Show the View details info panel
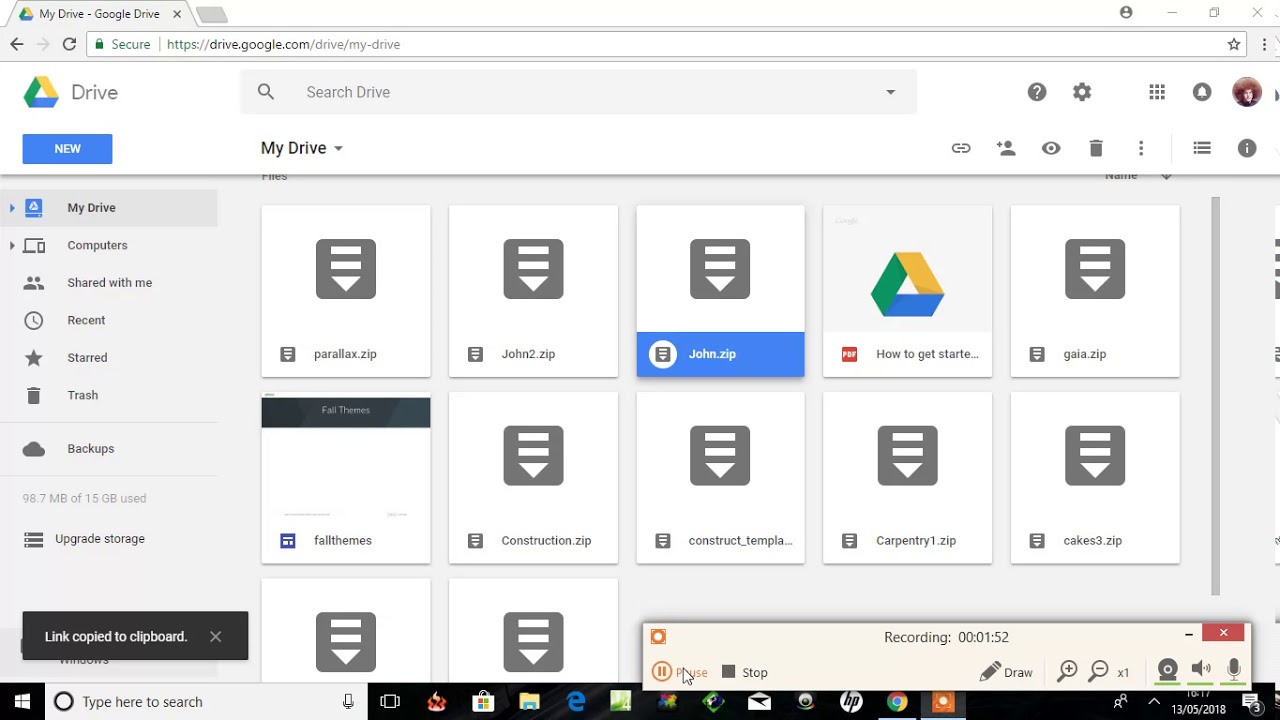 1247,148
